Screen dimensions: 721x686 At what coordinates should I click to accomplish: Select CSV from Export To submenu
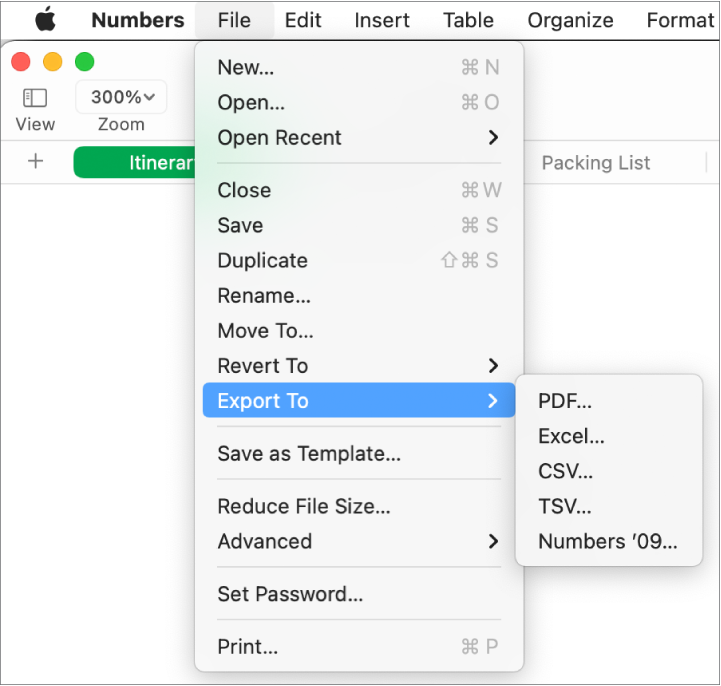(x=565, y=471)
